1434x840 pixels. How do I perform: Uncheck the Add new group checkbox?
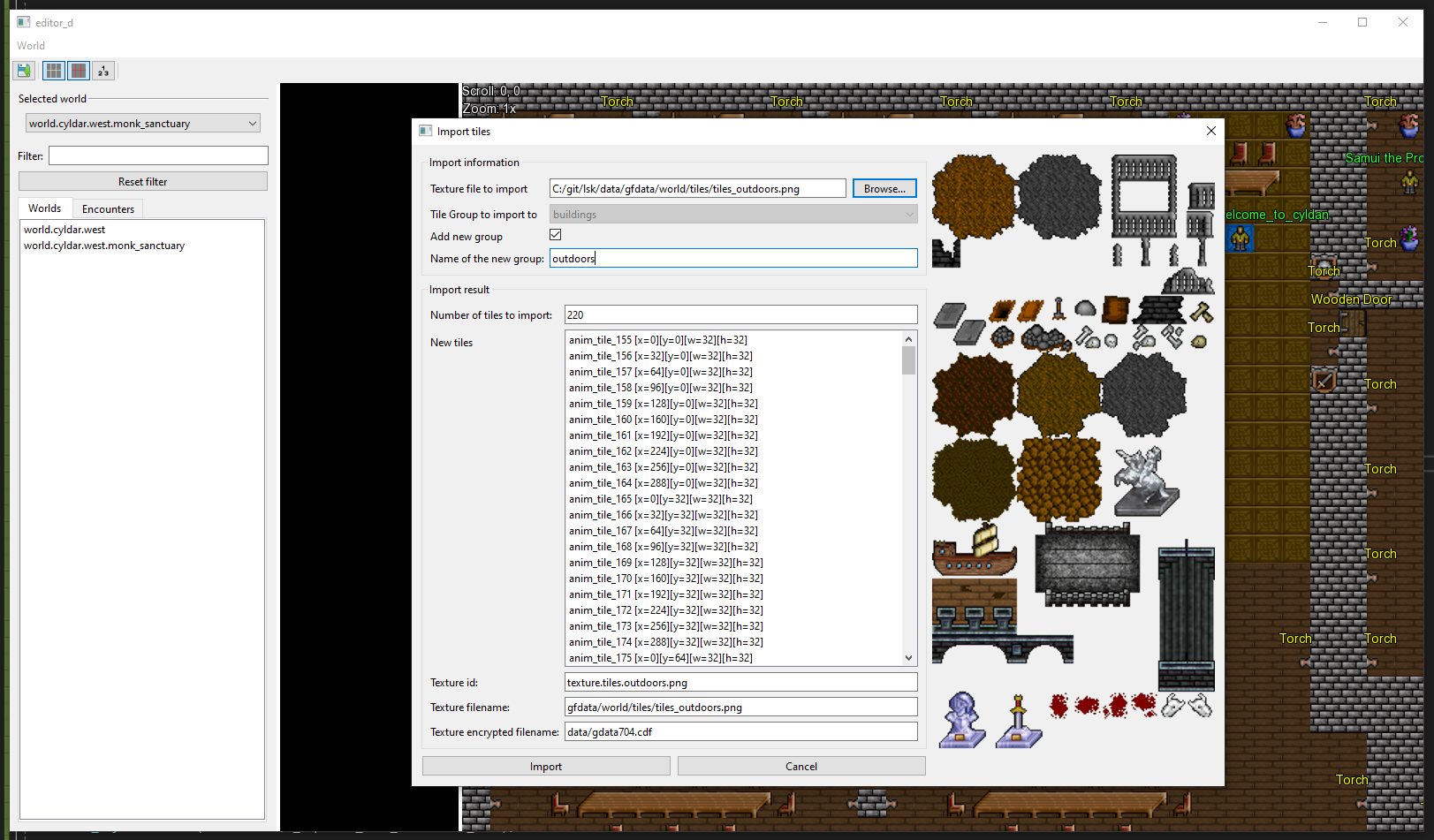[556, 235]
